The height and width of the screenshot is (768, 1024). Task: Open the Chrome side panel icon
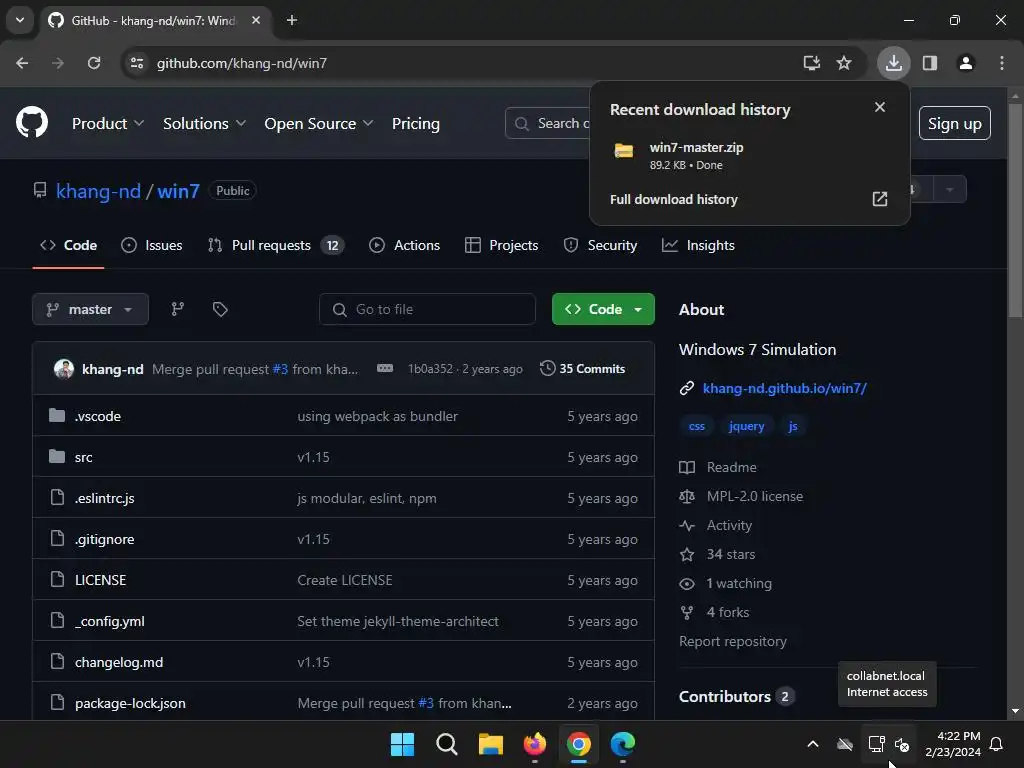click(929, 63)
